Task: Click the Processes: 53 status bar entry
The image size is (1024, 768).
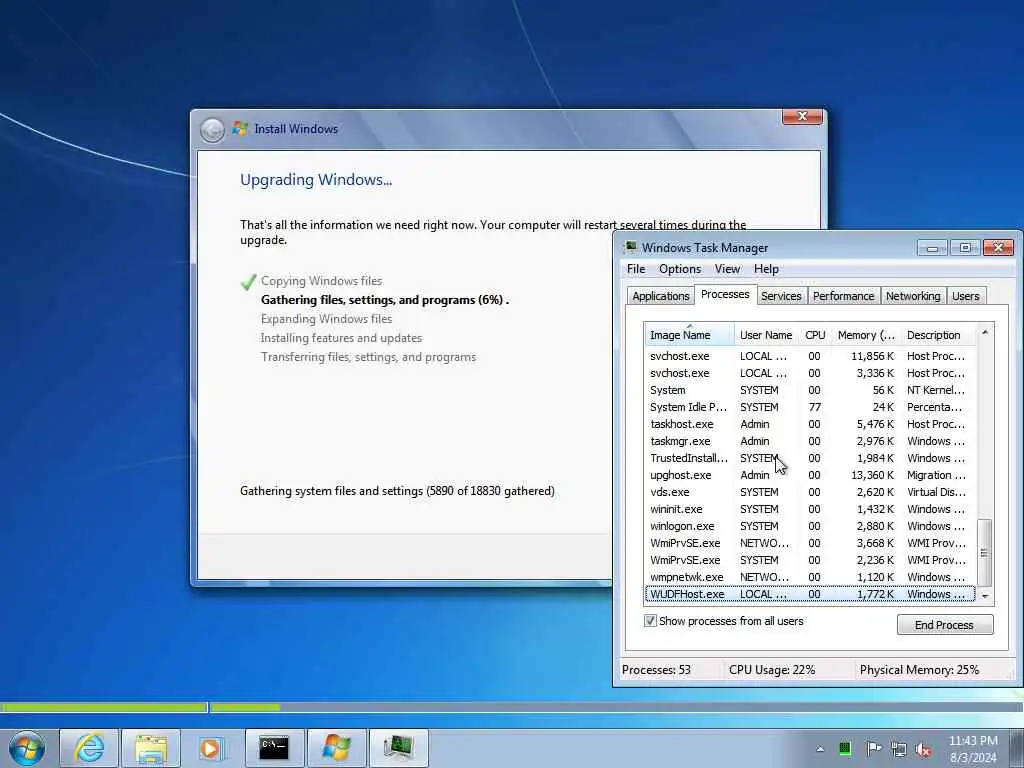Action: [656, 669]
